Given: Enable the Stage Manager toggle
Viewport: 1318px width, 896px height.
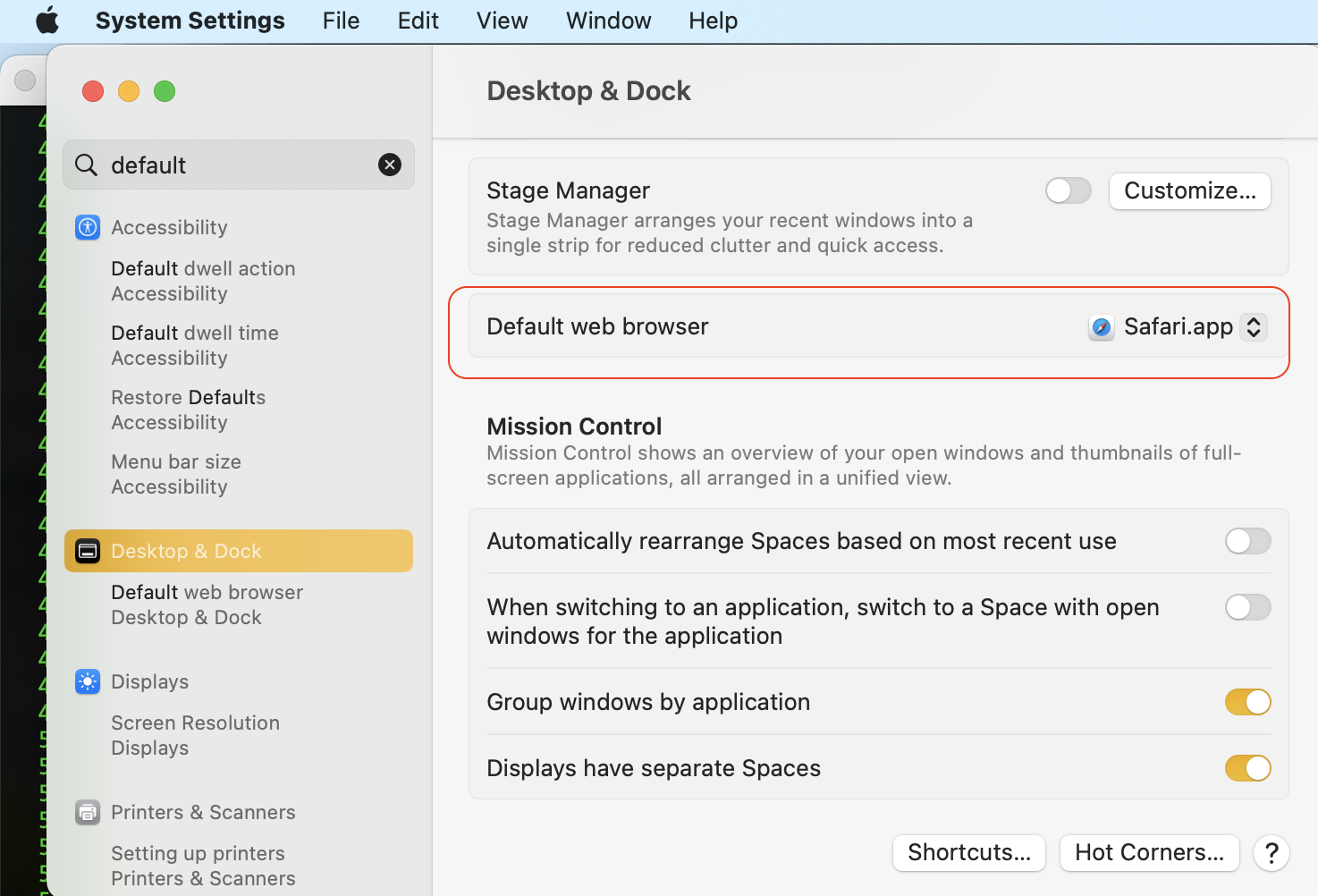Looking at the screenshot, I should point(1069,190).
